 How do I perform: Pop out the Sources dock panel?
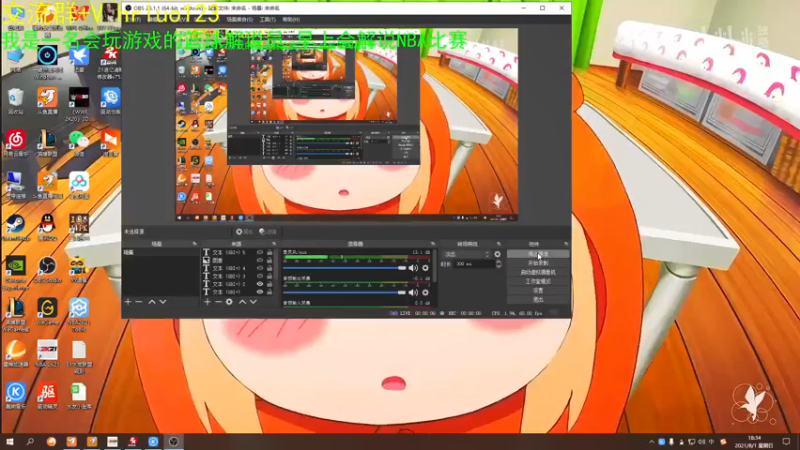point(274,244)
